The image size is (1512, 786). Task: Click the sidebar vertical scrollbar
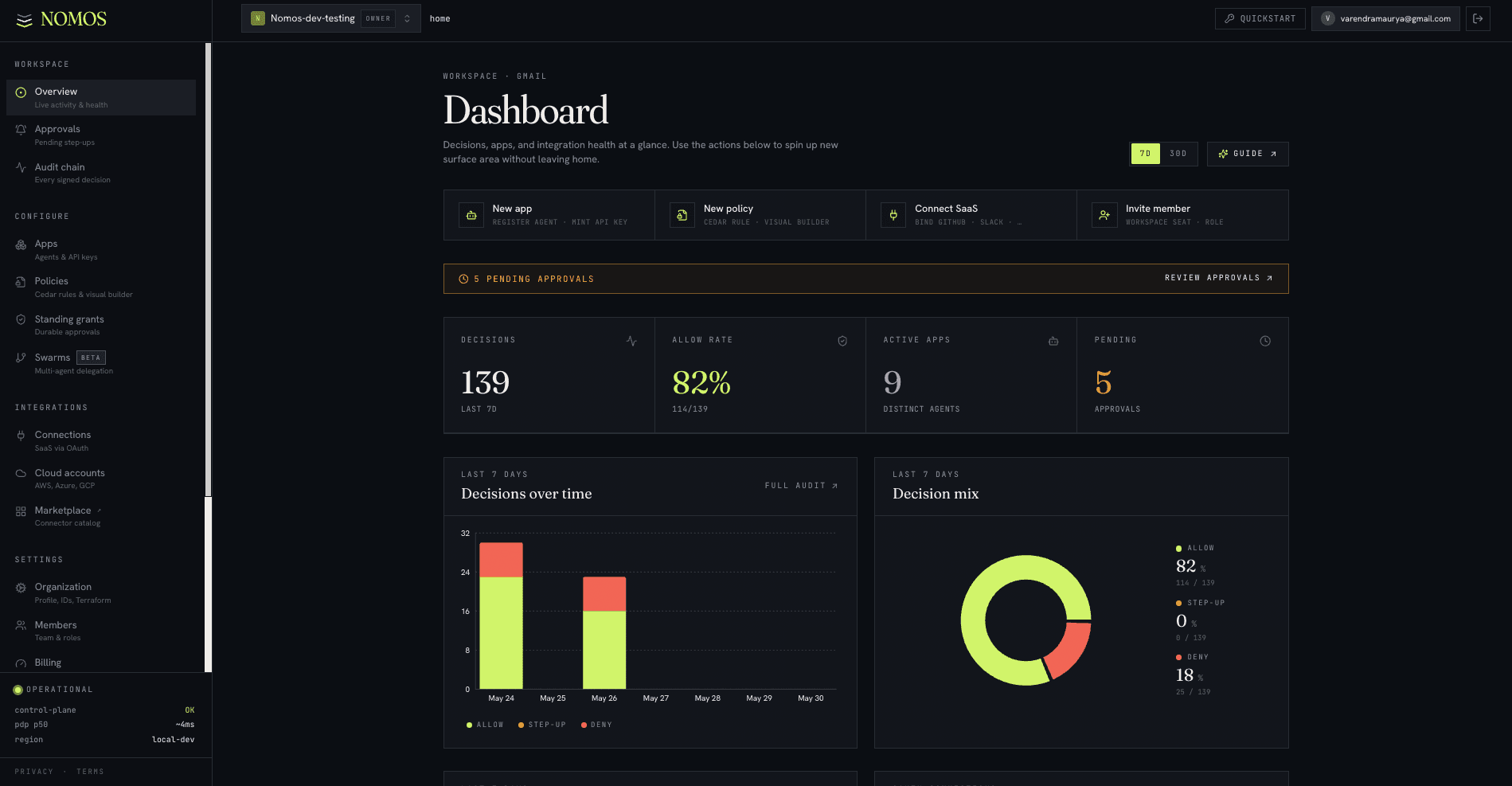click(x=208, y=271)
